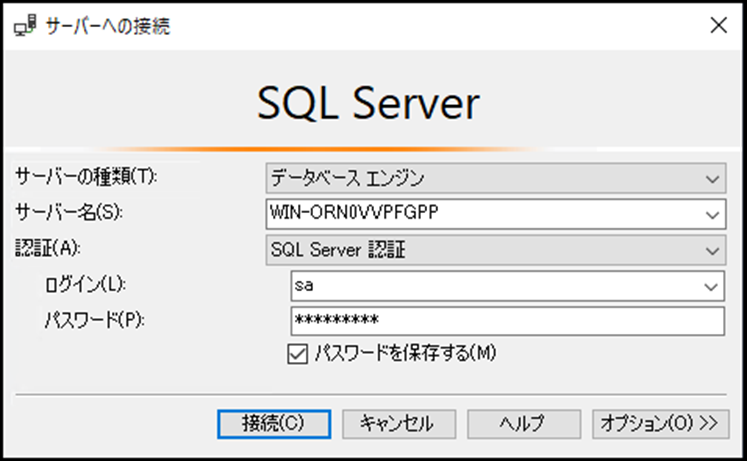Click the login field containing sa

[507, 286]
